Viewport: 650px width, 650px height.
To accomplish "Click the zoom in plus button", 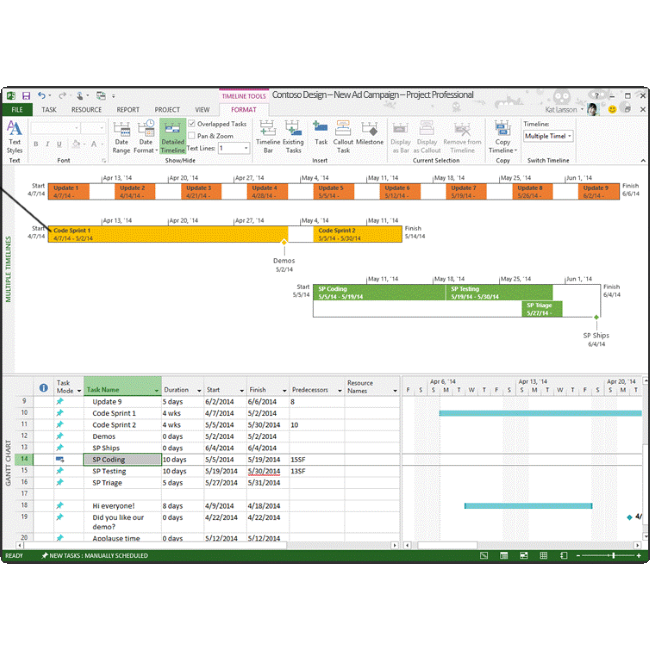I will point(639,555).
